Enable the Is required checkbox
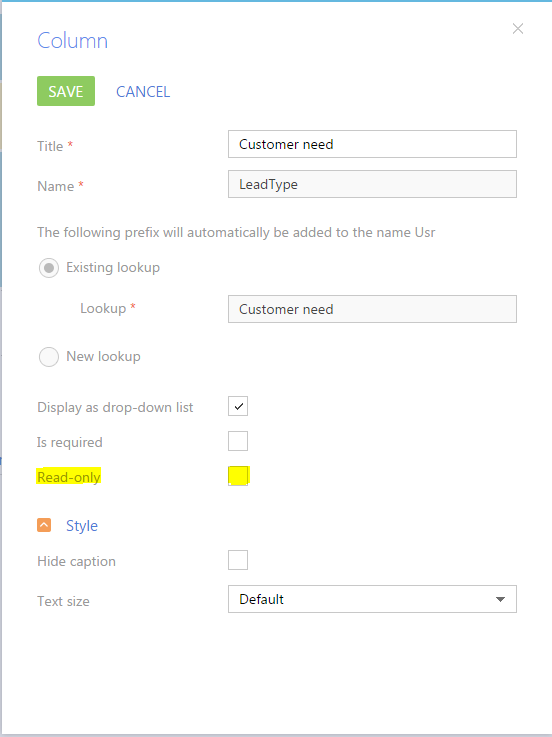Screen dimensions: 552x737 [238, 441]
